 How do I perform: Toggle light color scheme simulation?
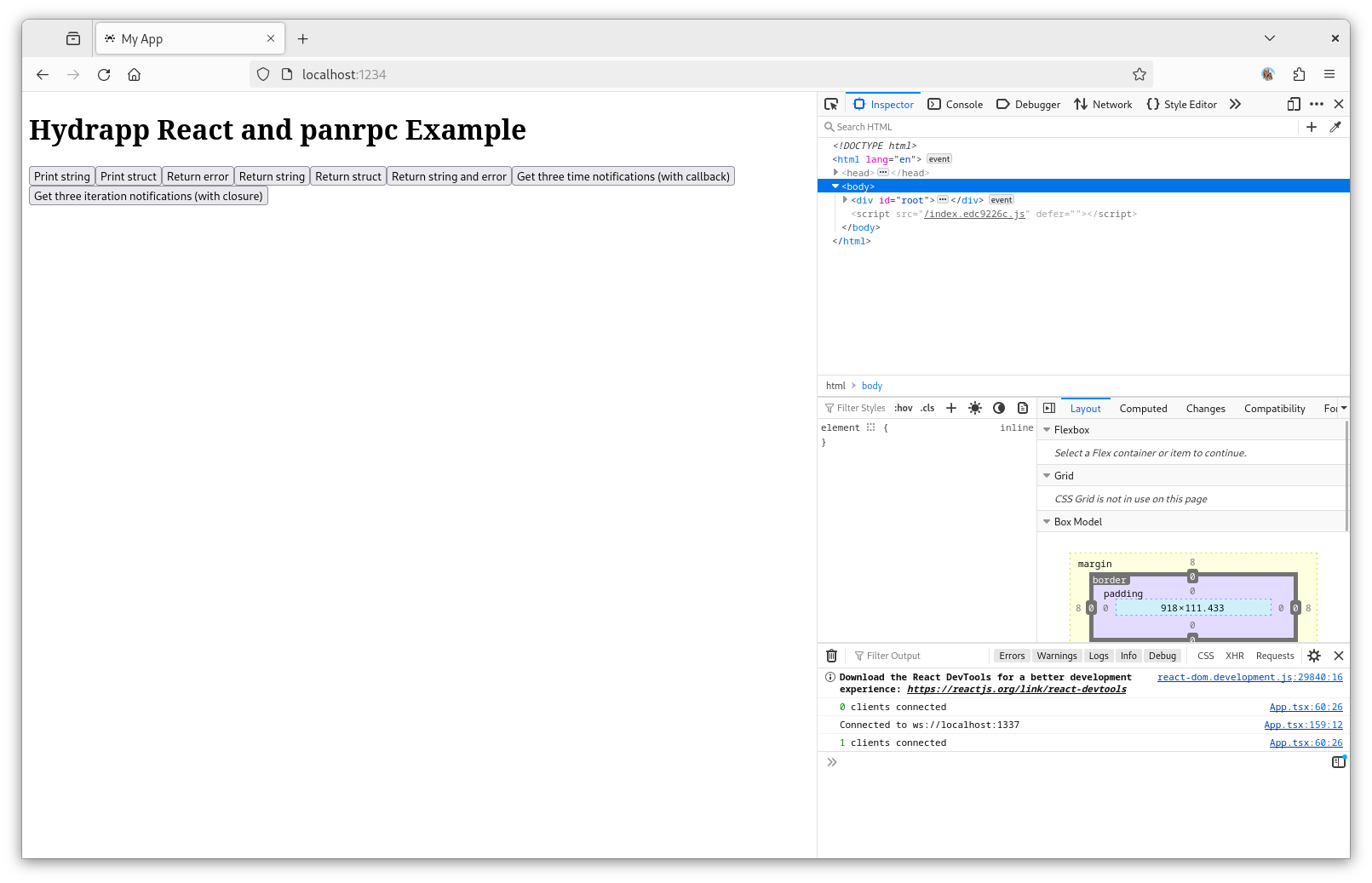point(975,408)
